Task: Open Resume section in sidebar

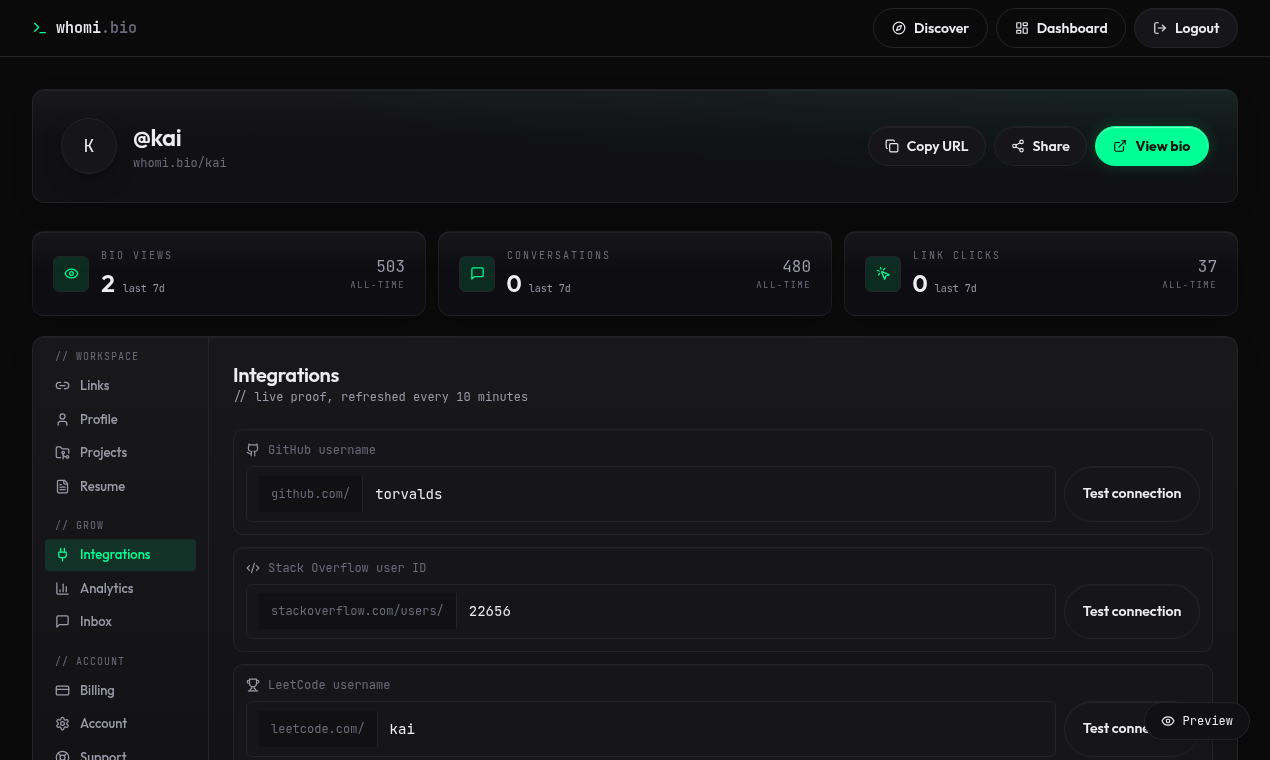Action: pyautogui.click(x=120, y=486)
